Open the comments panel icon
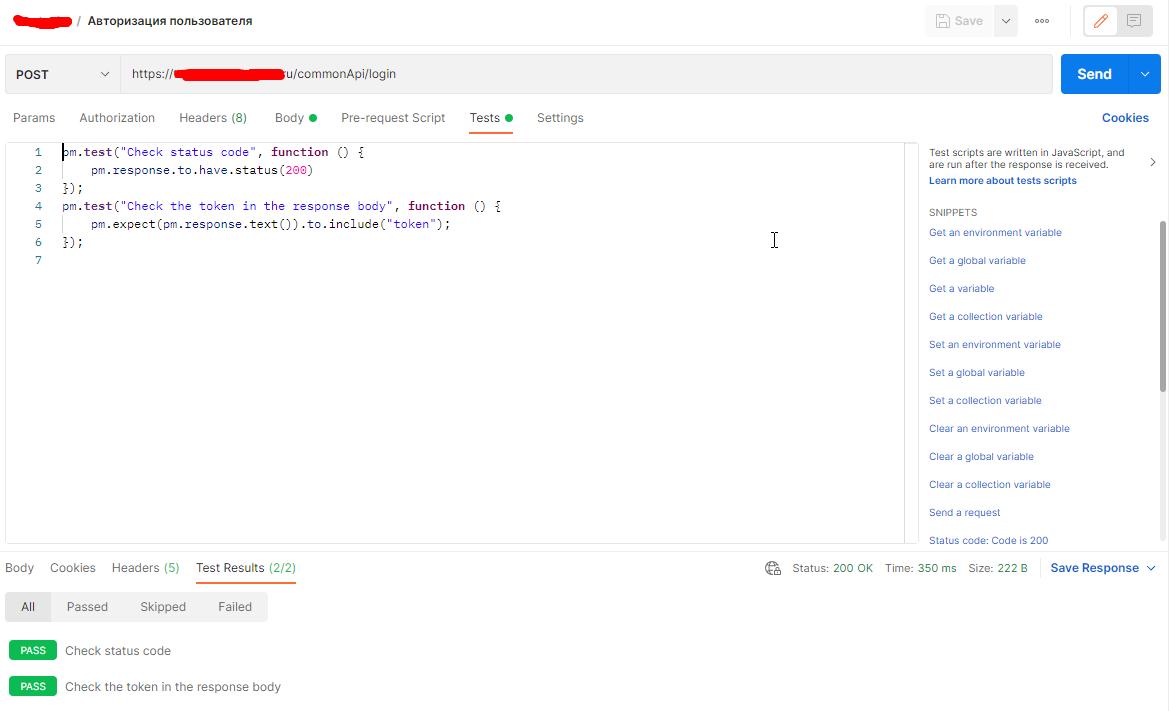This screenshot has height=711, width=1170. [x=1135, y=20]
